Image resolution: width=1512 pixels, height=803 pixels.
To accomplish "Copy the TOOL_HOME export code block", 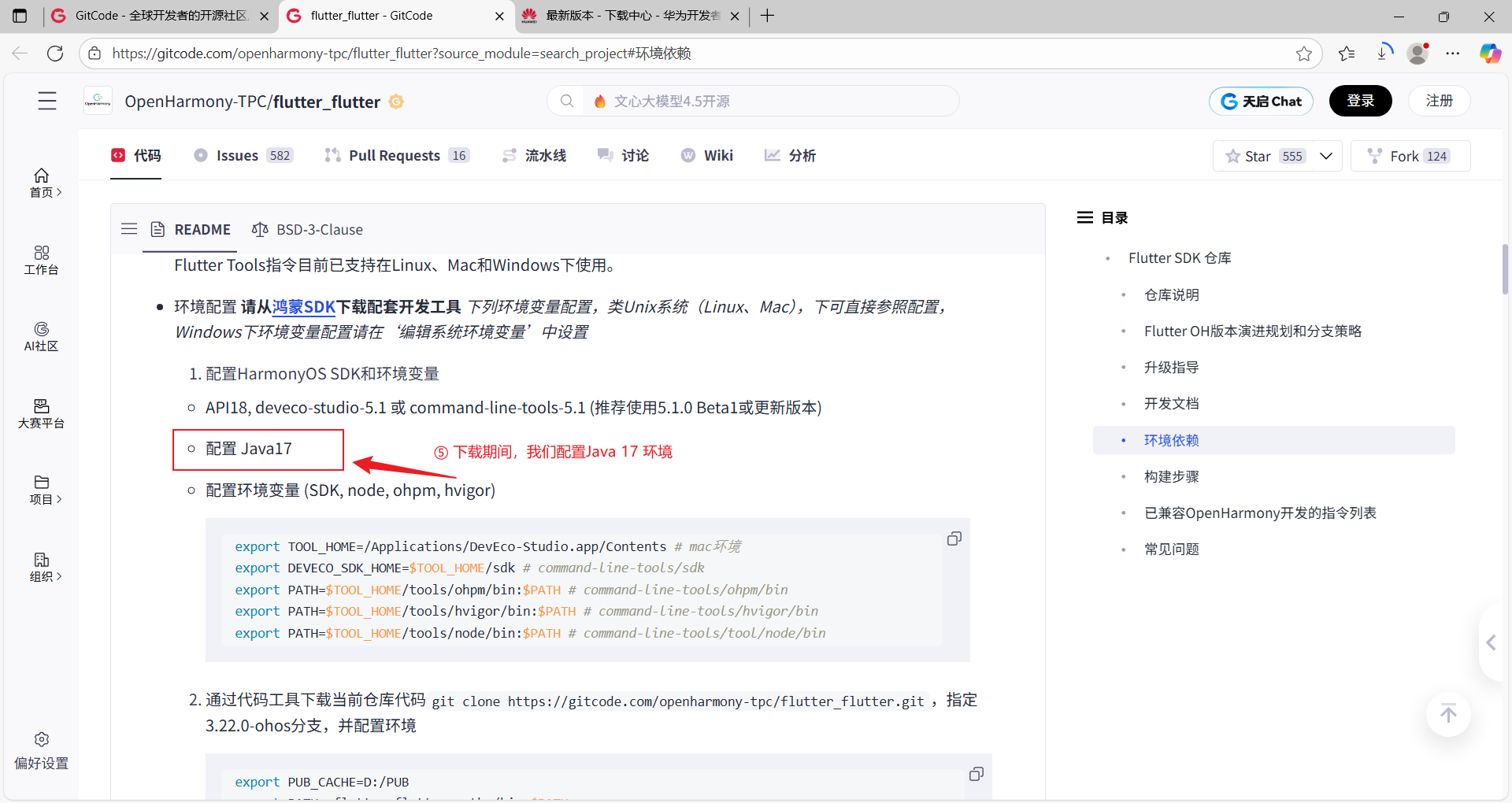I will point(954,538).
